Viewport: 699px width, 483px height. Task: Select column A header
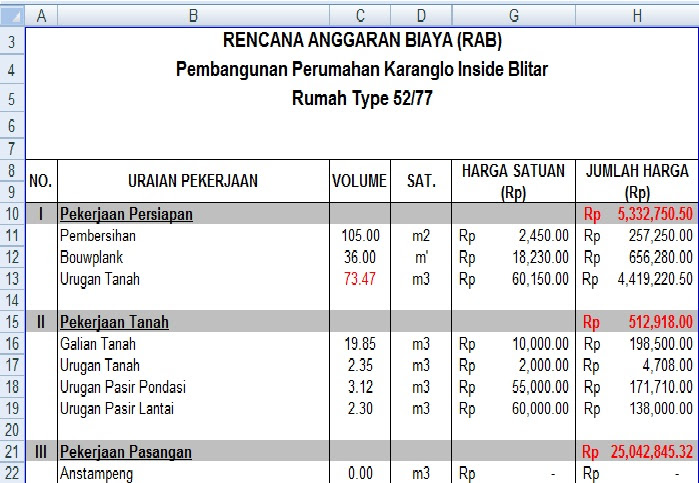tap(41, 16)
